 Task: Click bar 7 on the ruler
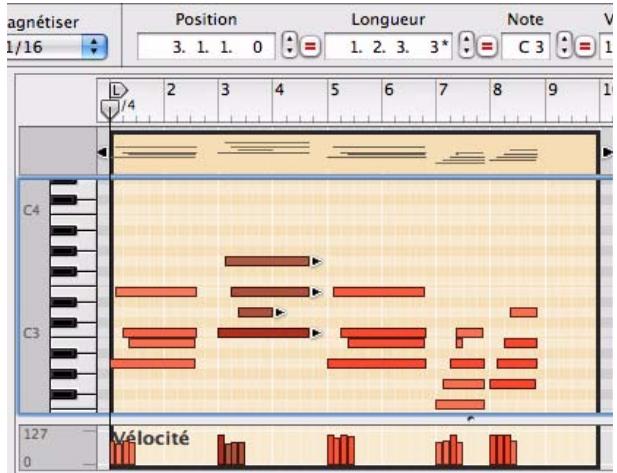443,90
